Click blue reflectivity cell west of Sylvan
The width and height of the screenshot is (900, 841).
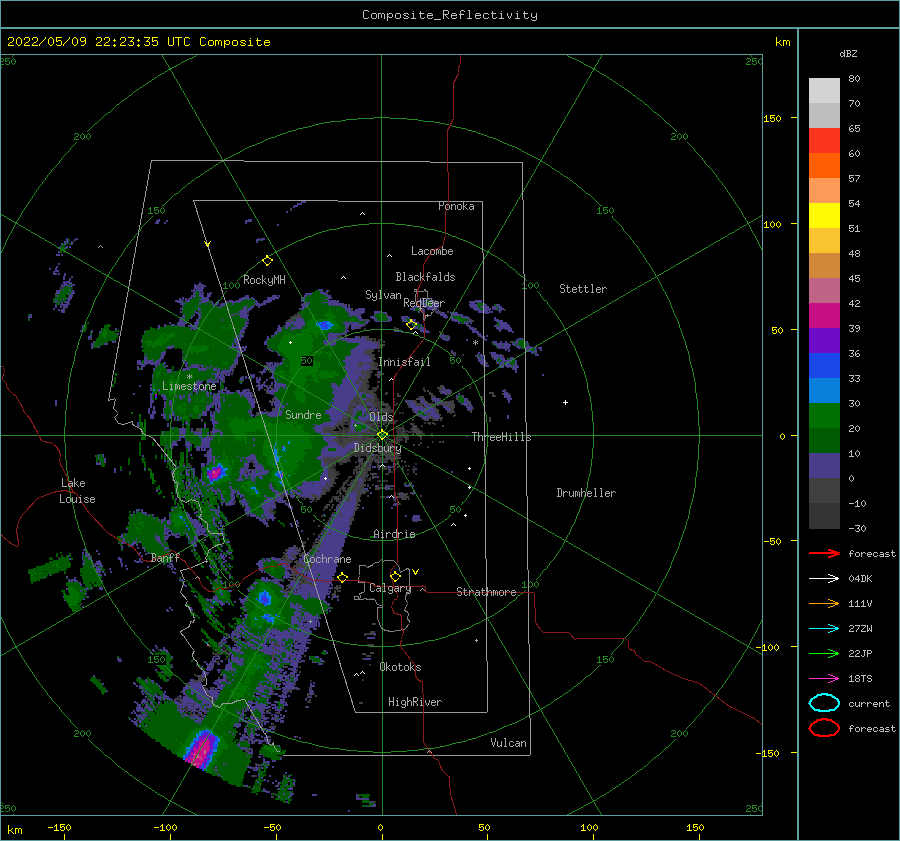(325, 325)
